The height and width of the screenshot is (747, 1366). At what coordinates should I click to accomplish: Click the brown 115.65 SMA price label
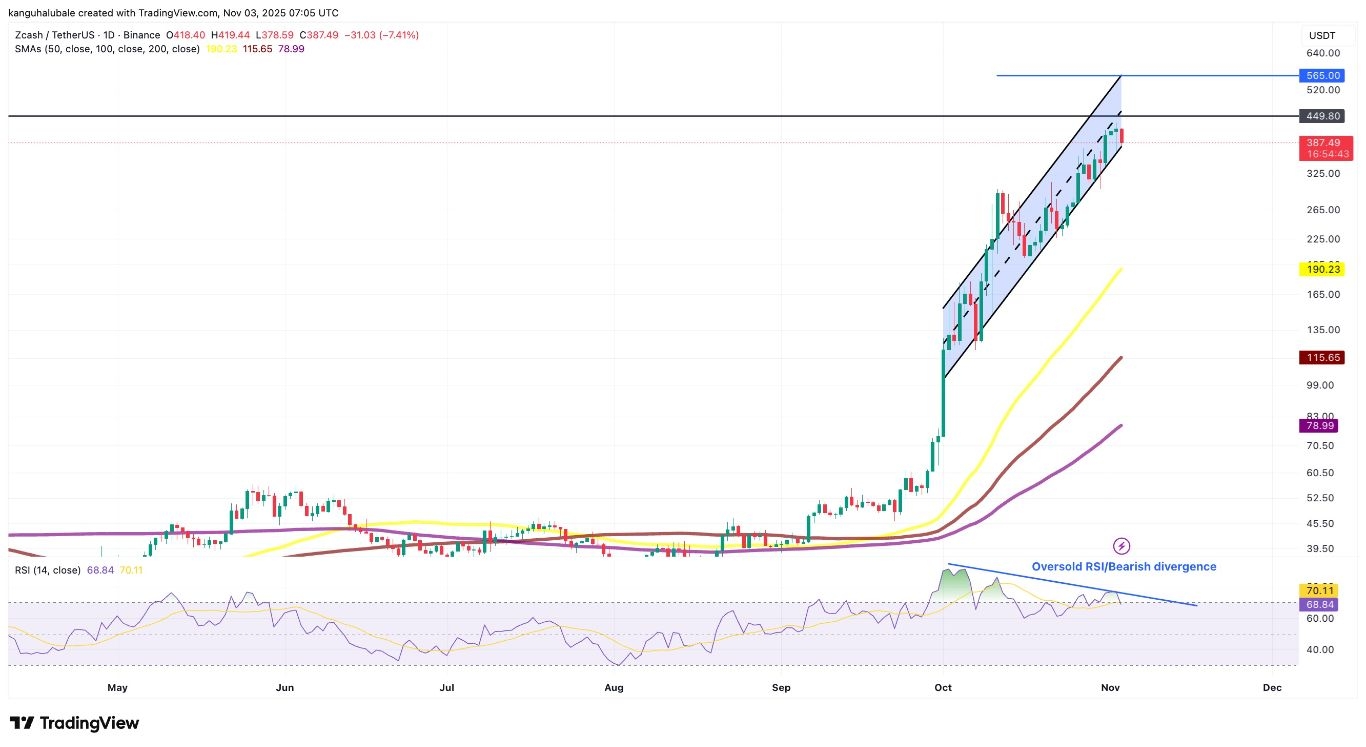click(1322, 357)
